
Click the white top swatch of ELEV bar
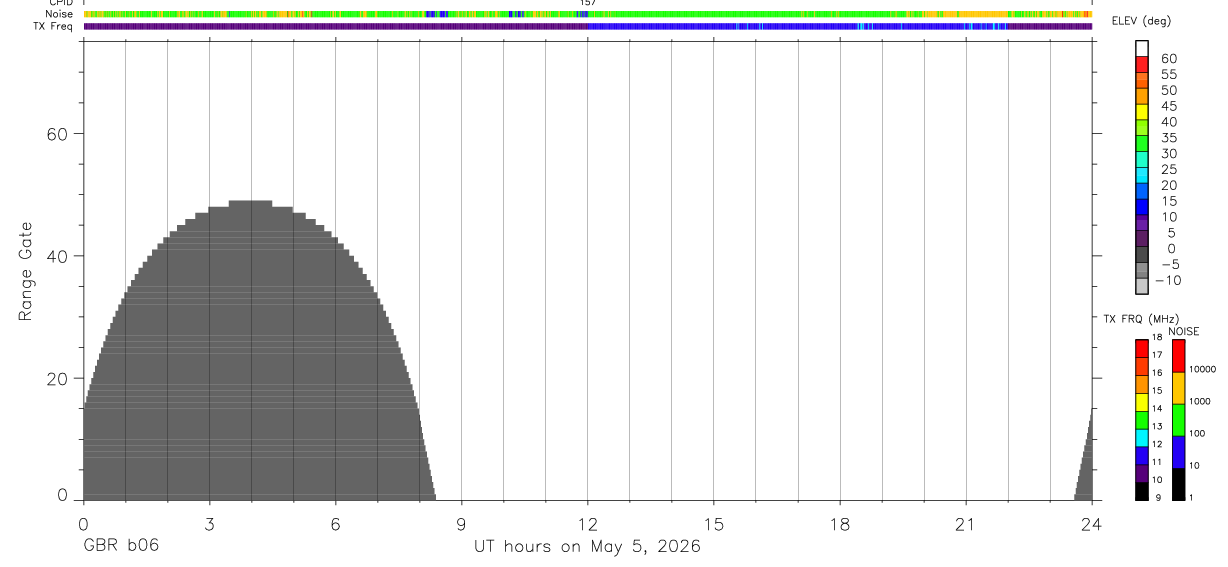click(1141, 48)
